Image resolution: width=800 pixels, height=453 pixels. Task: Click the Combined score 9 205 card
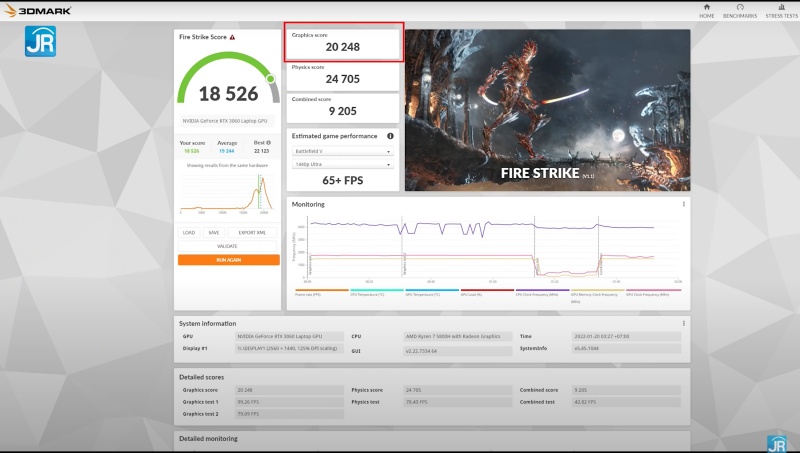[x=343, y=108]
